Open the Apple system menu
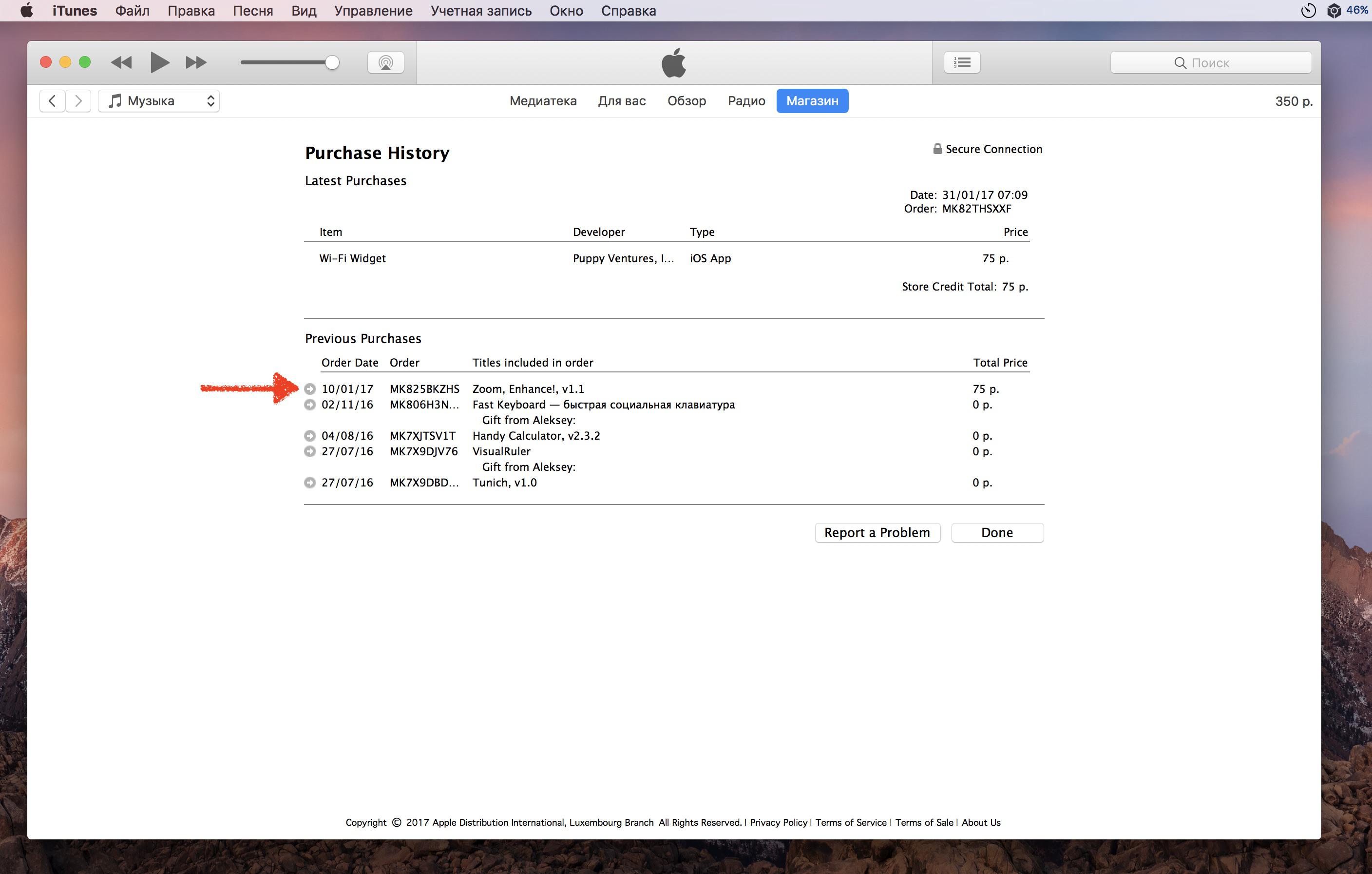The height and width of the screenshot is (874, 1372). tap(26, 10)
